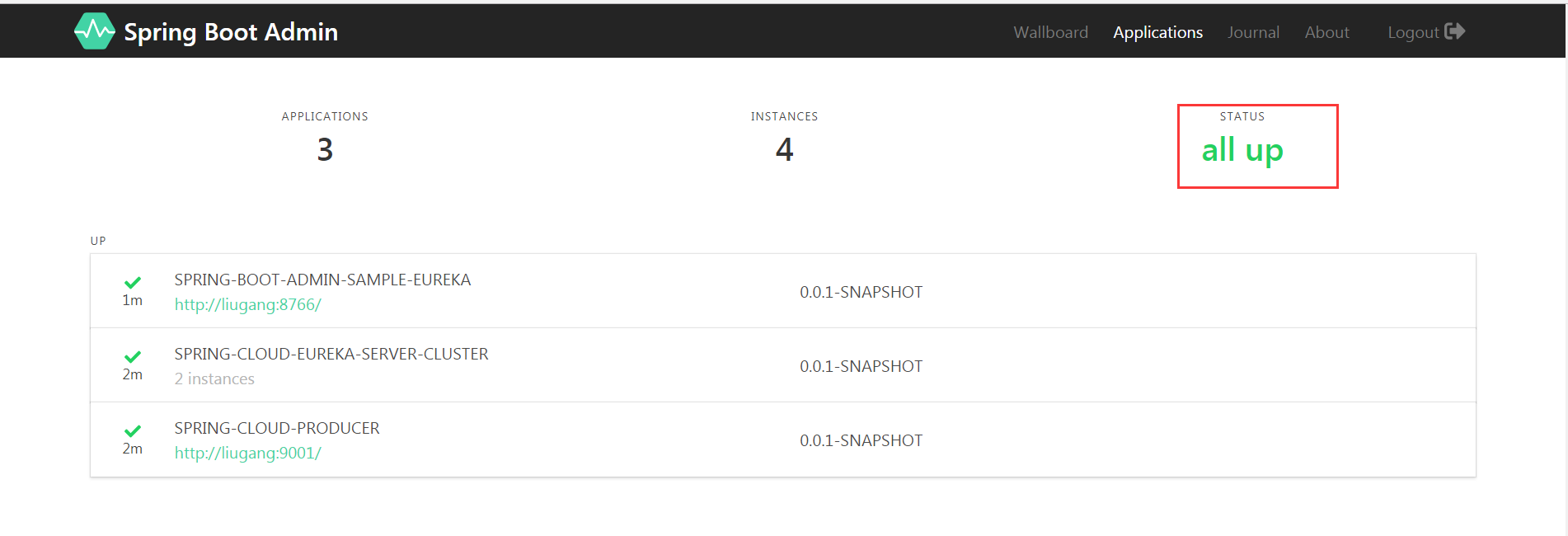This screenshot has height=536, width=1568.
Task: Open the Journal page
Action: (x=1253, y=32)
